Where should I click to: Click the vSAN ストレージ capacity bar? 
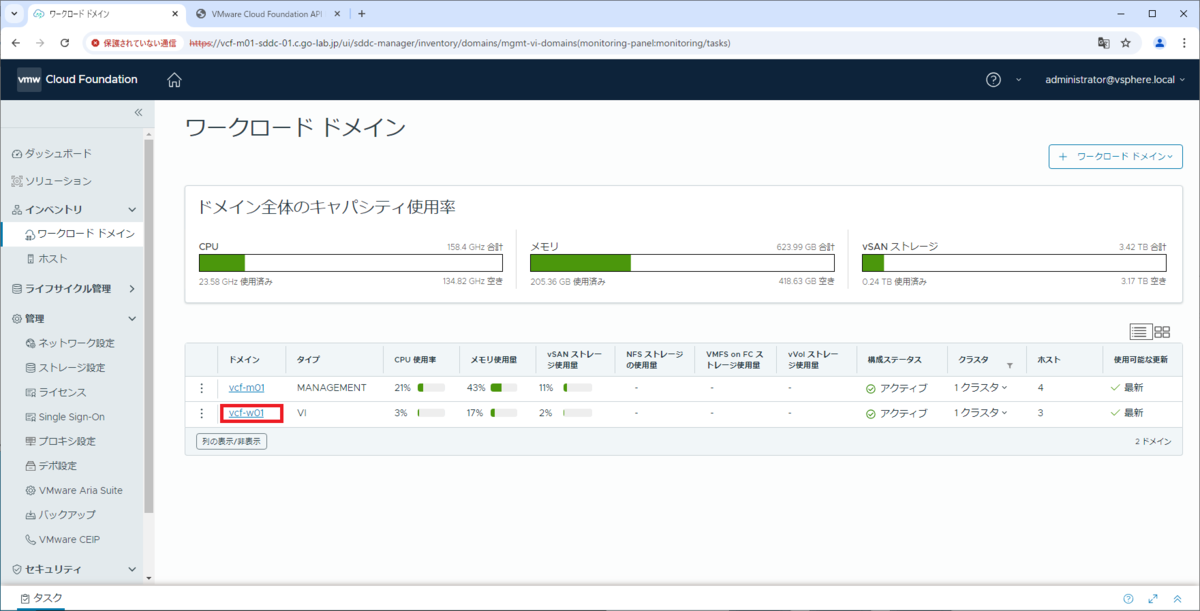pyautogui.click(x=1014, y=264)
